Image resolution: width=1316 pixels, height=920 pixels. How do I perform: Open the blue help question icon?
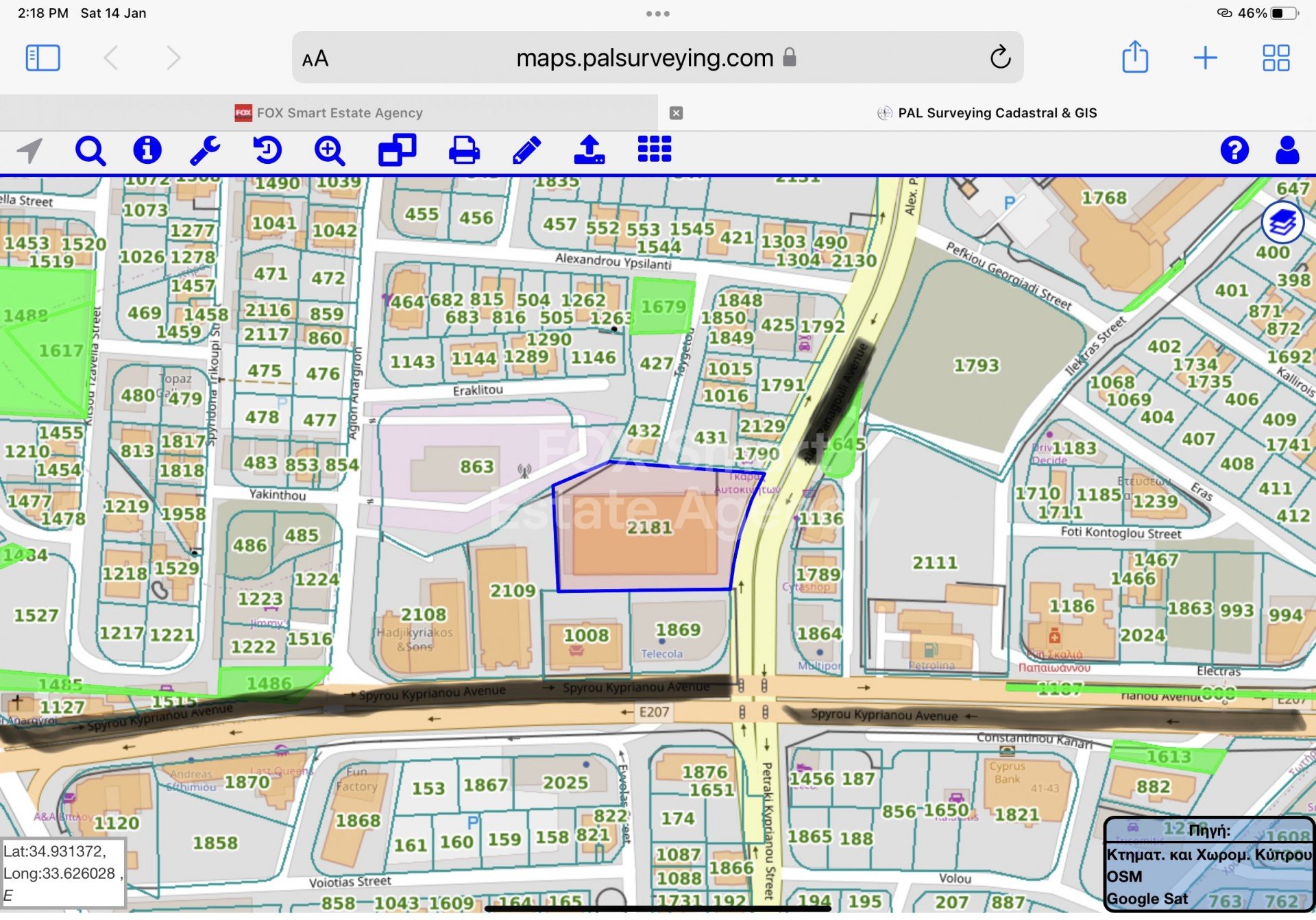point(1234,150)
